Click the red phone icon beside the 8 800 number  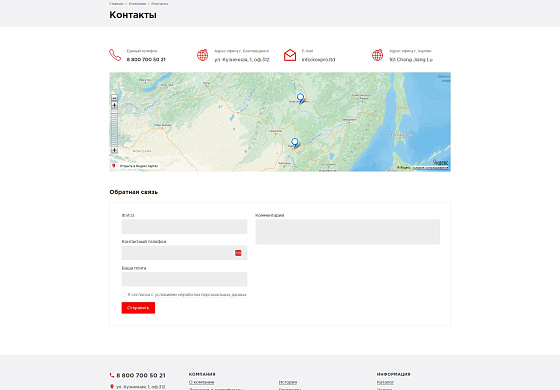pyautogui.click(x=115, y=55)
